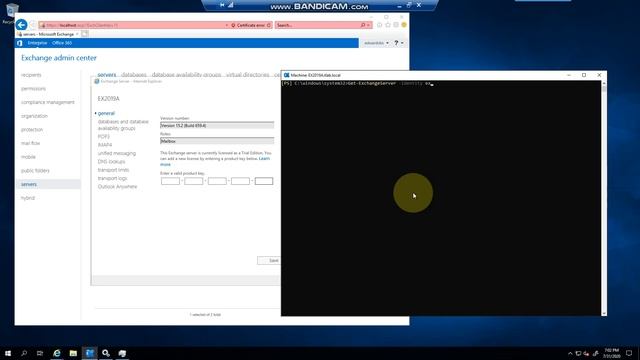The image size is (640, 360).
Task: Click the Roles field showing Mailbox
Action: click(x=217, y=141)
